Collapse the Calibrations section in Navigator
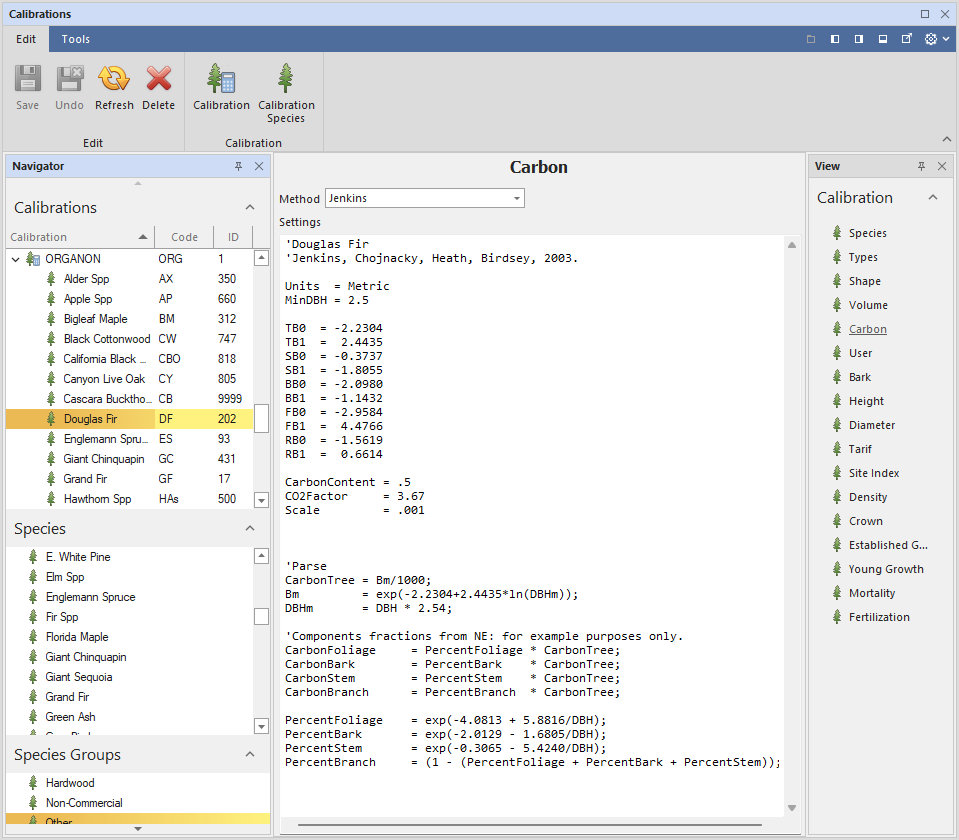Viewport: 959px width, 840px height. [250, 207]
